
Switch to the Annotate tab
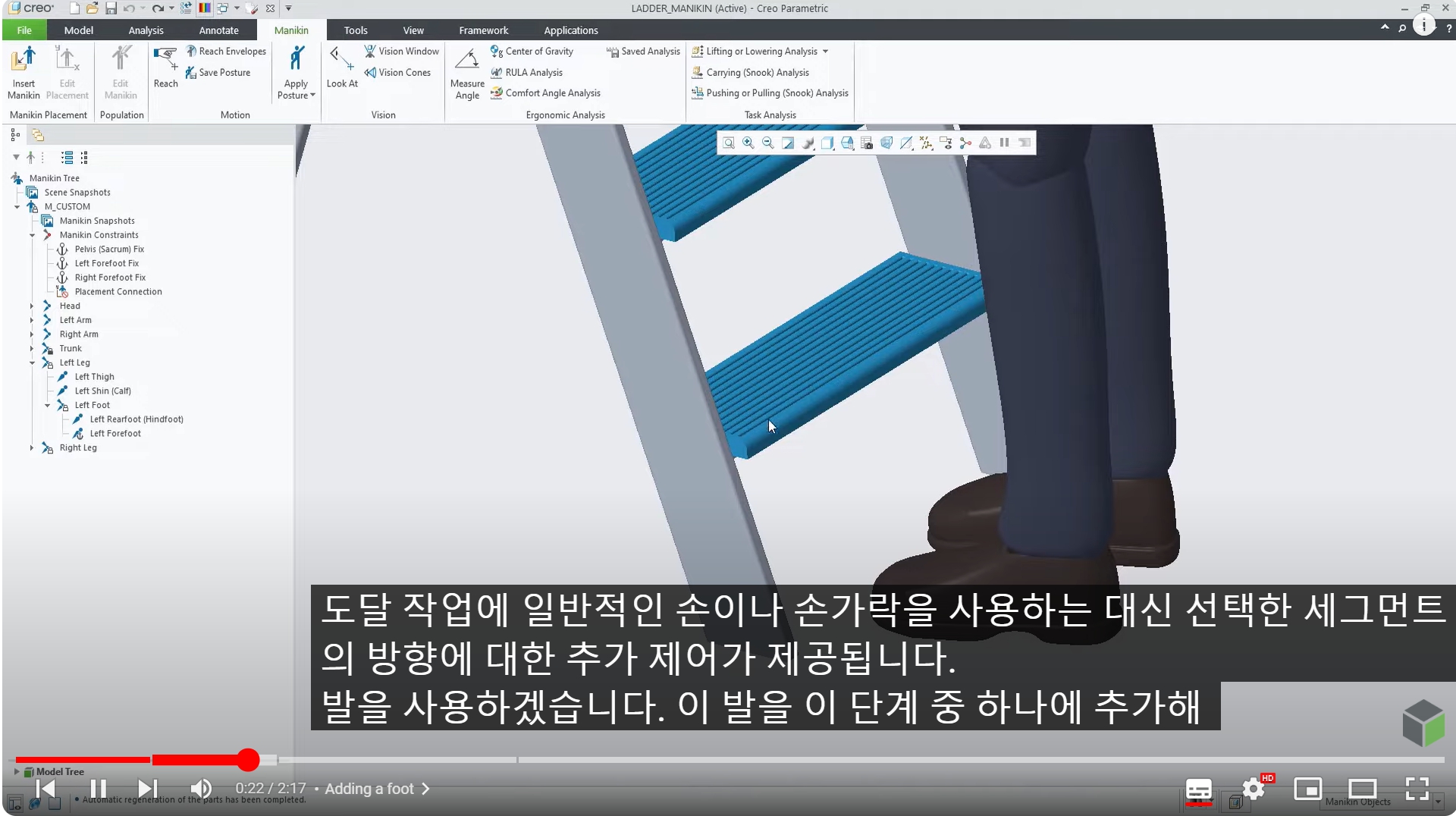(218, 30)
